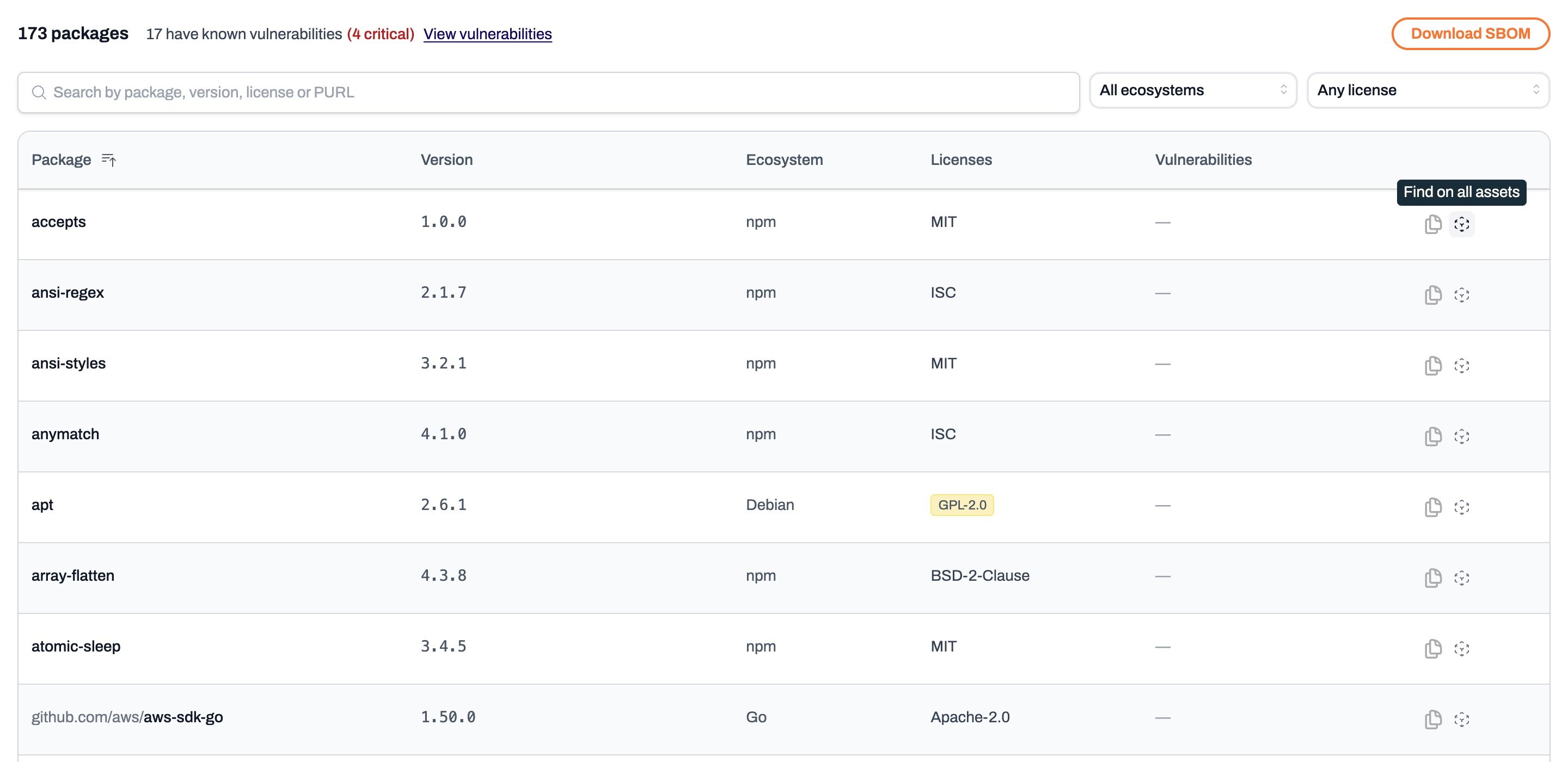Click version 1.50.0 cell
The image size is (1568, 762).
448,717
